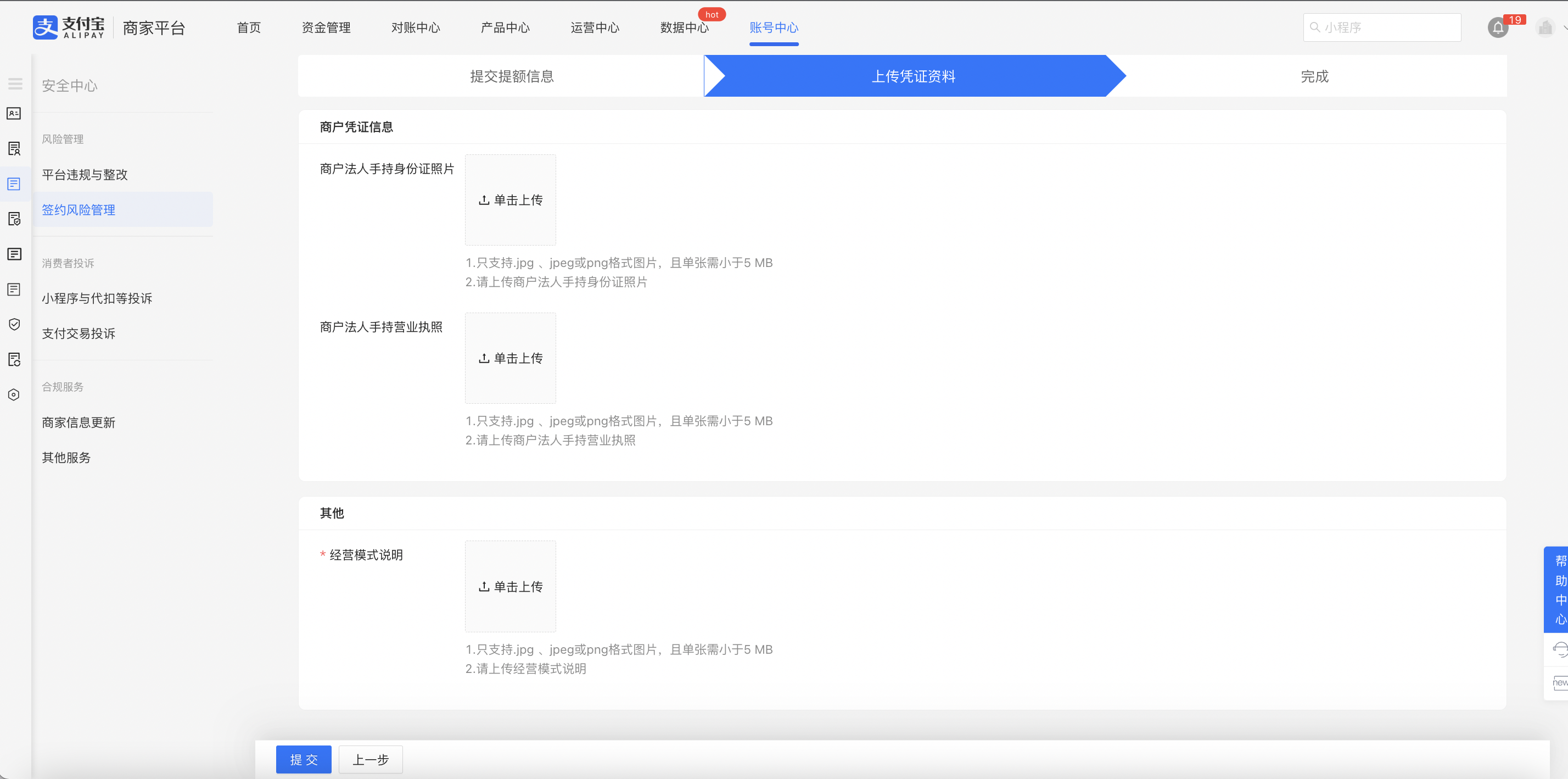Open 数据中心 in top navigation
Viewport: 1568px width, 779px height.
[x=684, y=27]
